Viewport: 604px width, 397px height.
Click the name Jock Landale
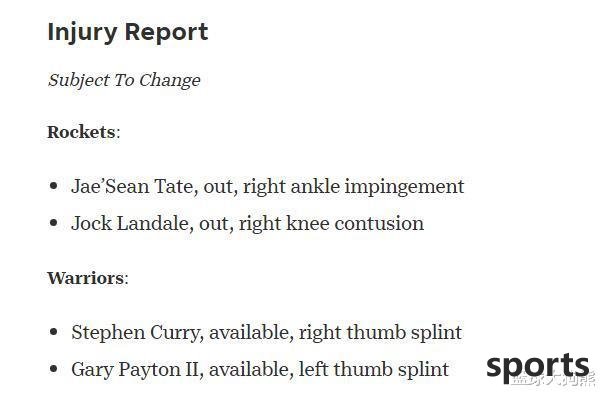coord(131,223)
